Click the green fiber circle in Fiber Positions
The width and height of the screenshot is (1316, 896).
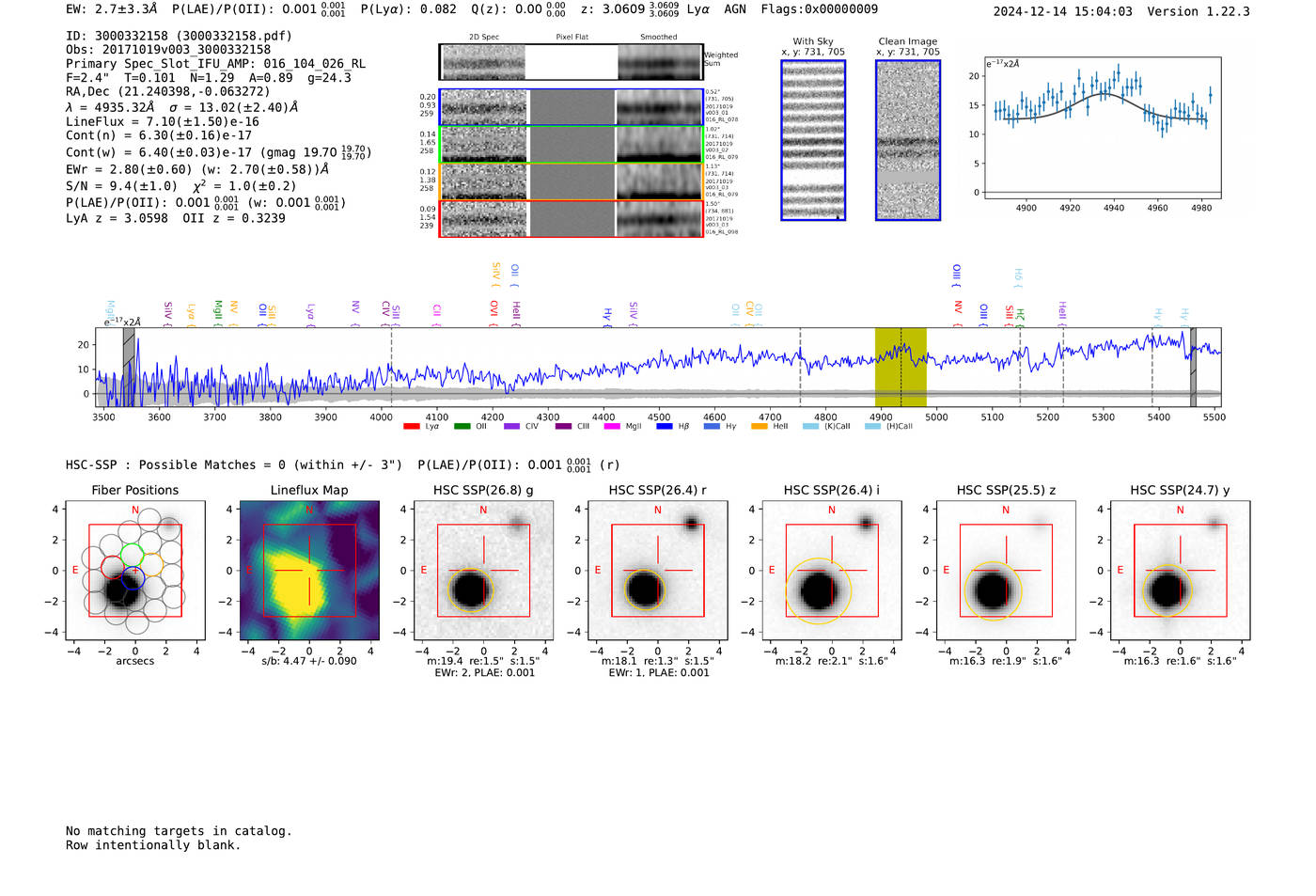[x=132, y=555]
